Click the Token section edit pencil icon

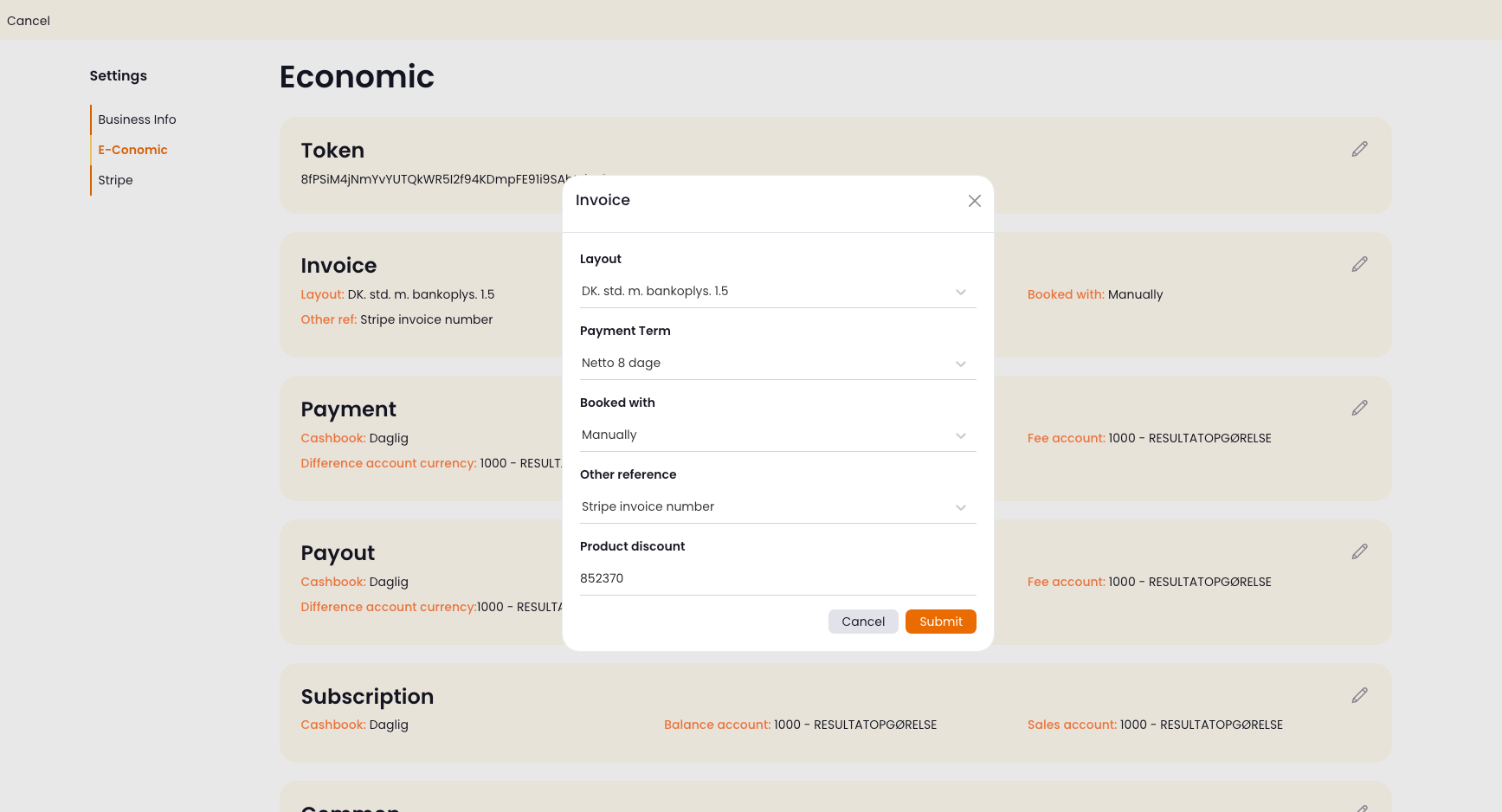1359,150
